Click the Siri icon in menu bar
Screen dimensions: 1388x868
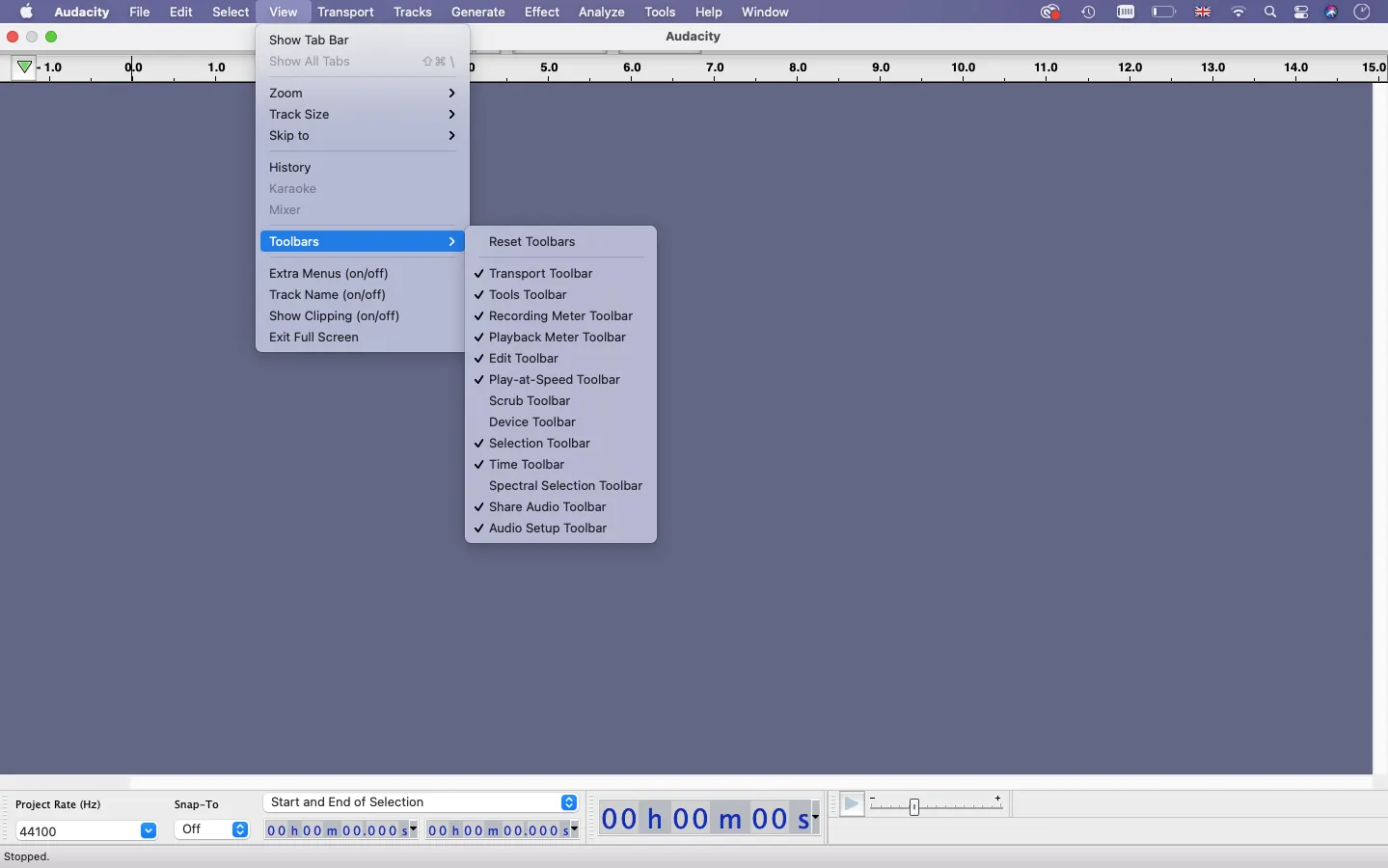click(x=1332, y=12)
